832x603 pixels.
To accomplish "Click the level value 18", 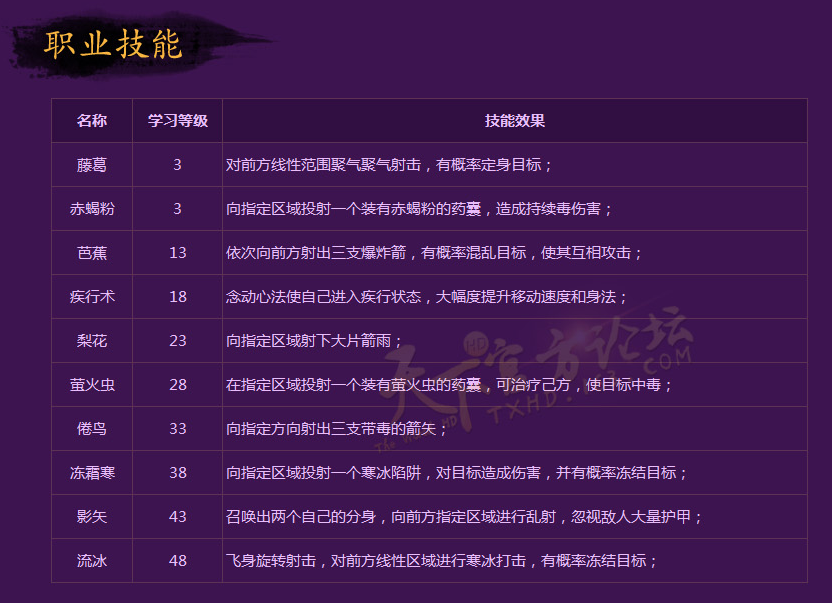I will pyautogui.click(x=178, y=297).
